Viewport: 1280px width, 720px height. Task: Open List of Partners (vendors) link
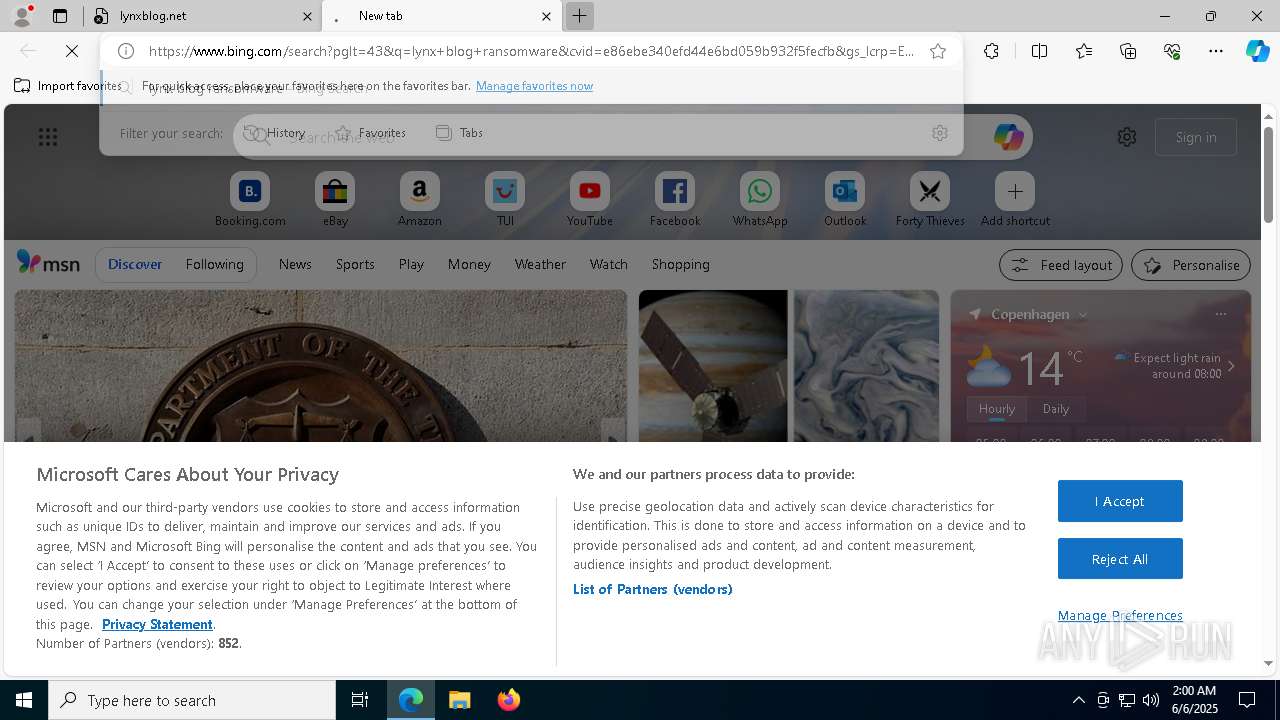(653, 589)
